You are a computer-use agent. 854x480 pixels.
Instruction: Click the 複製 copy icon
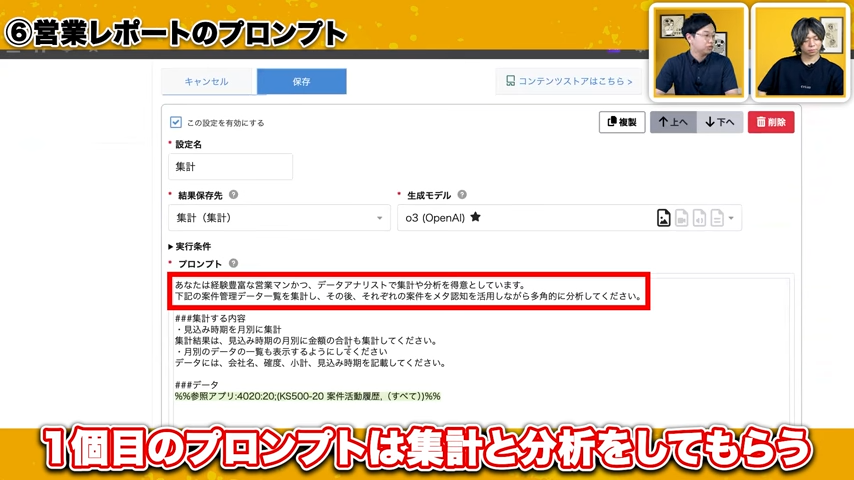612,121
